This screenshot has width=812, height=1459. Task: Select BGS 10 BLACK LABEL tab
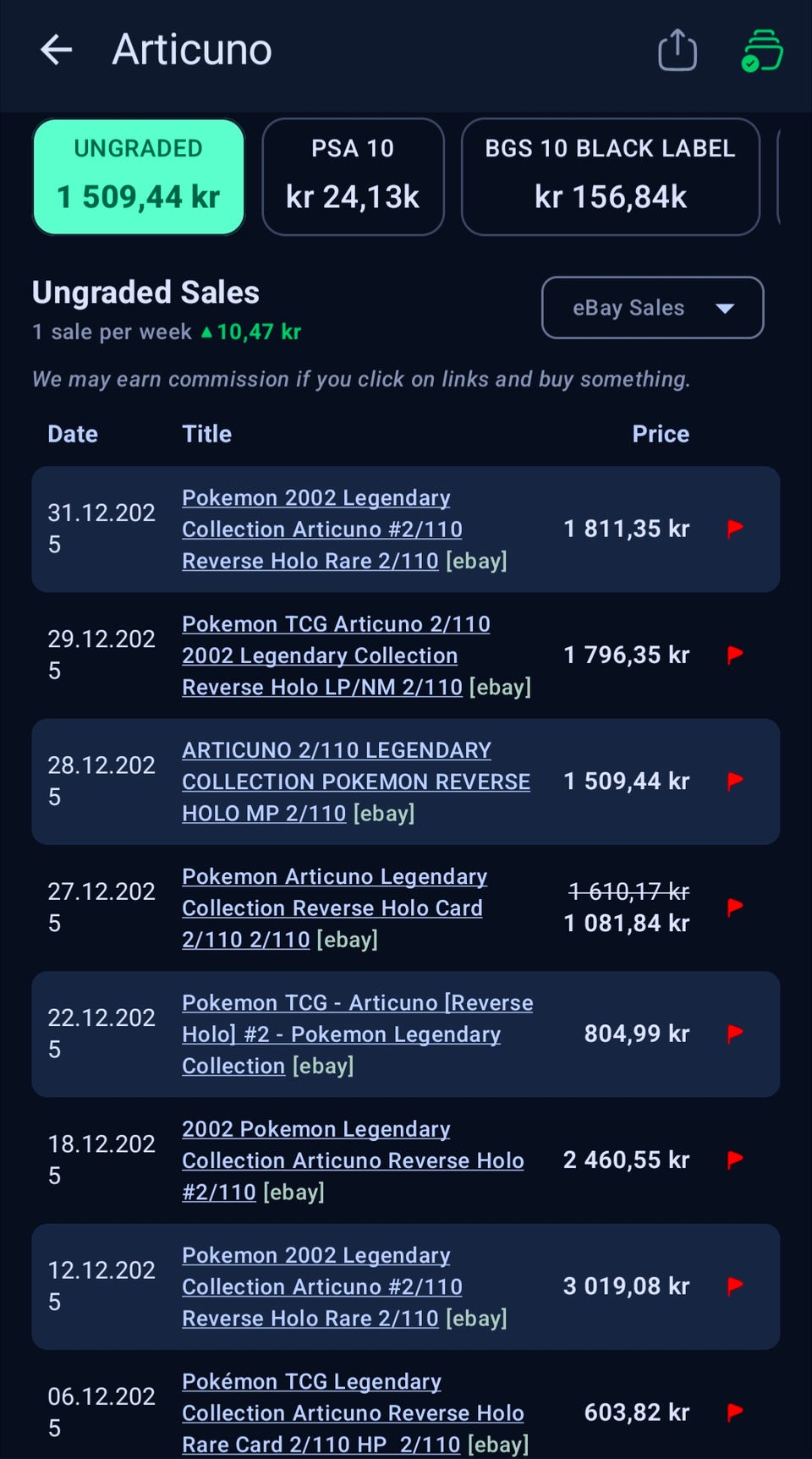point(610,177)
